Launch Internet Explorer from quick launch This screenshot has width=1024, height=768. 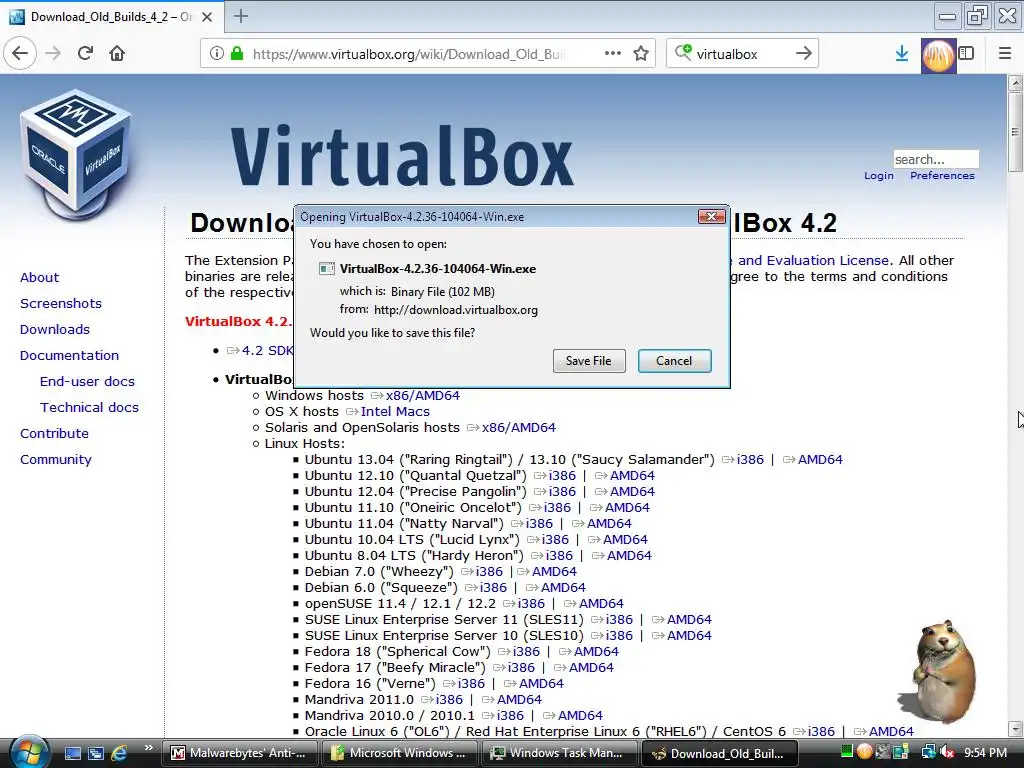click(x=119, y=753)
